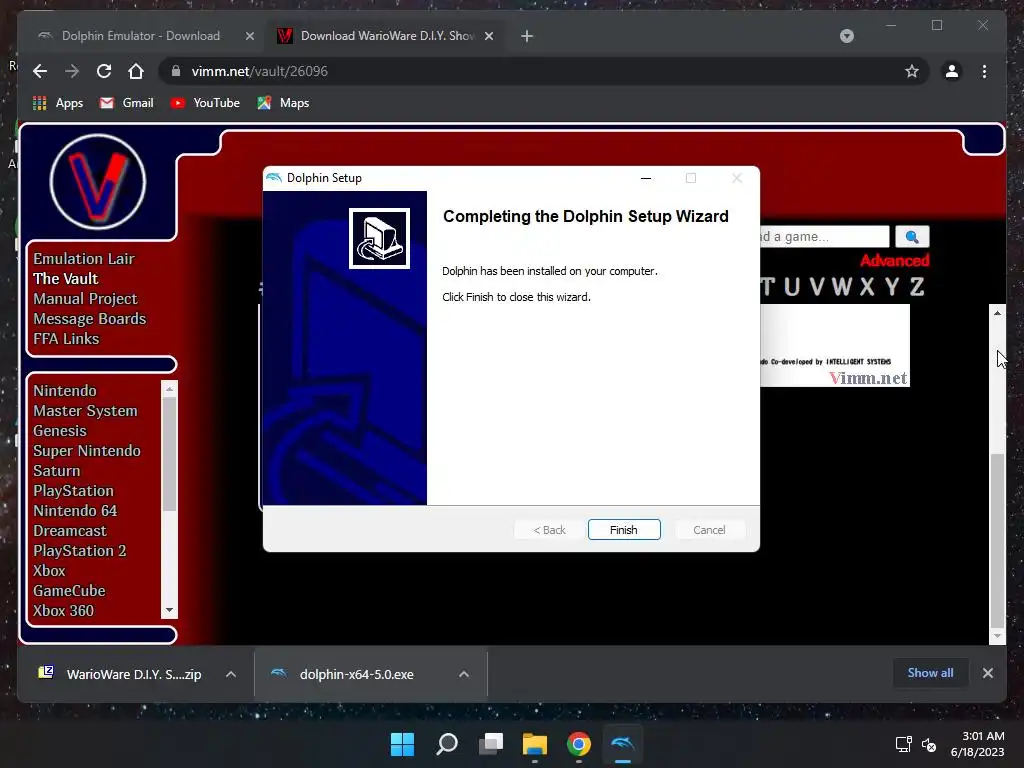Open the Chrome profile menu
The image size is (1024, 768).
pos(952,71)
